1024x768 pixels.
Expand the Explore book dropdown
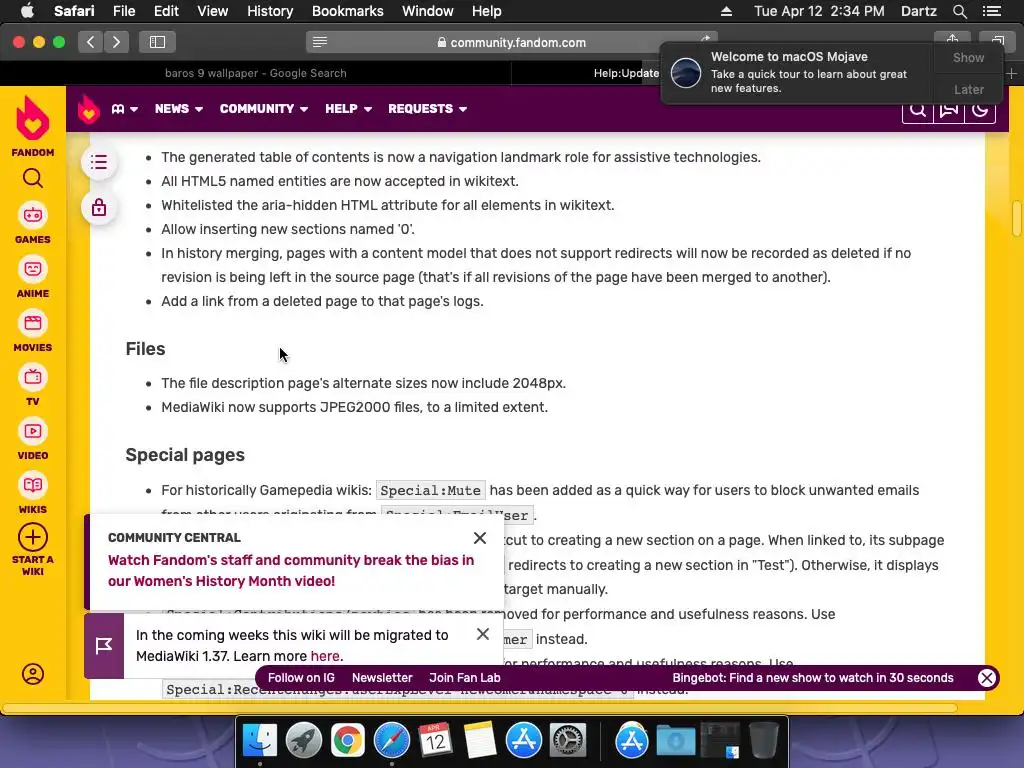pos(124,109)
